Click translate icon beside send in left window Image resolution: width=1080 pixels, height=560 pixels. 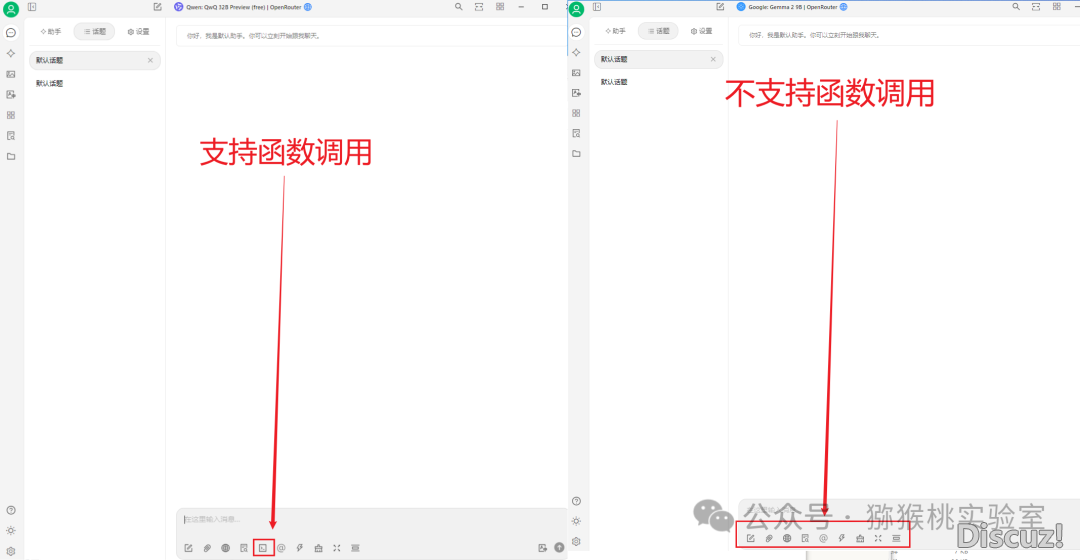(543, 548)
